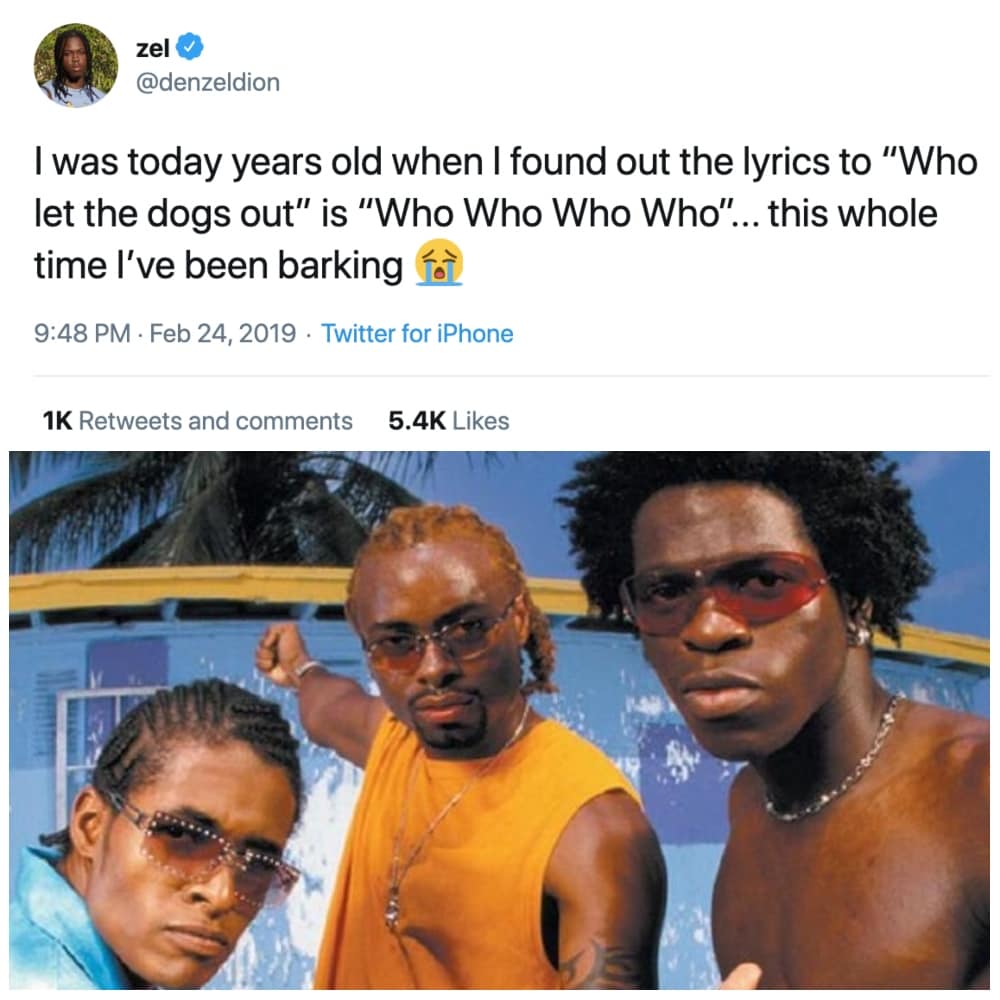Click the red sunglasses in the photo

point(725,591)
